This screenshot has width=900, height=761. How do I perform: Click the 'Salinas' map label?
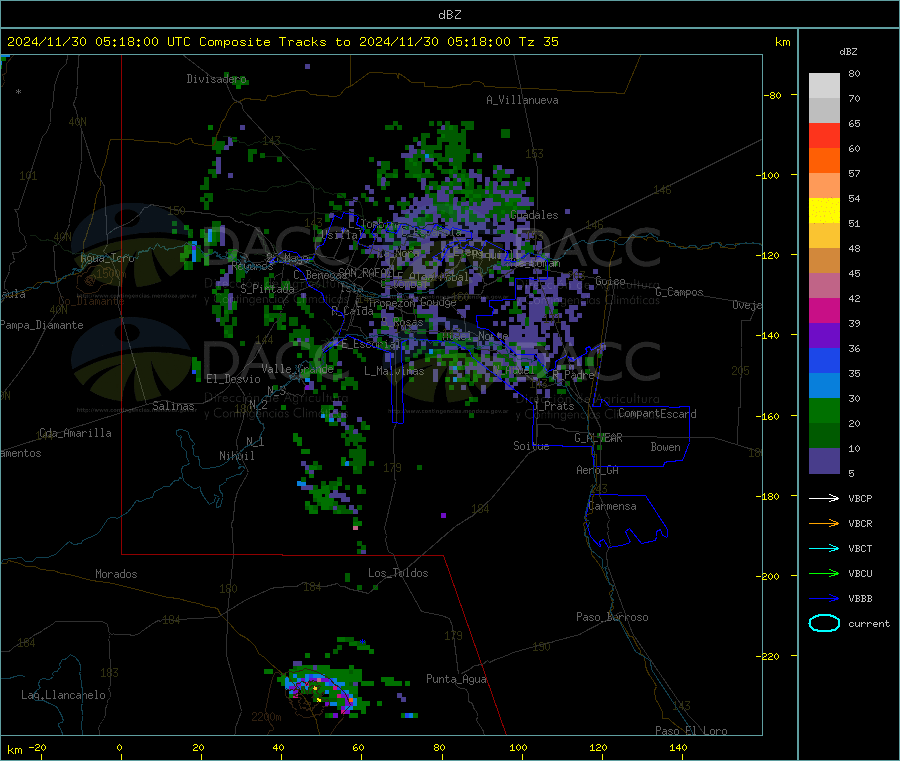[x=173, y=406]
